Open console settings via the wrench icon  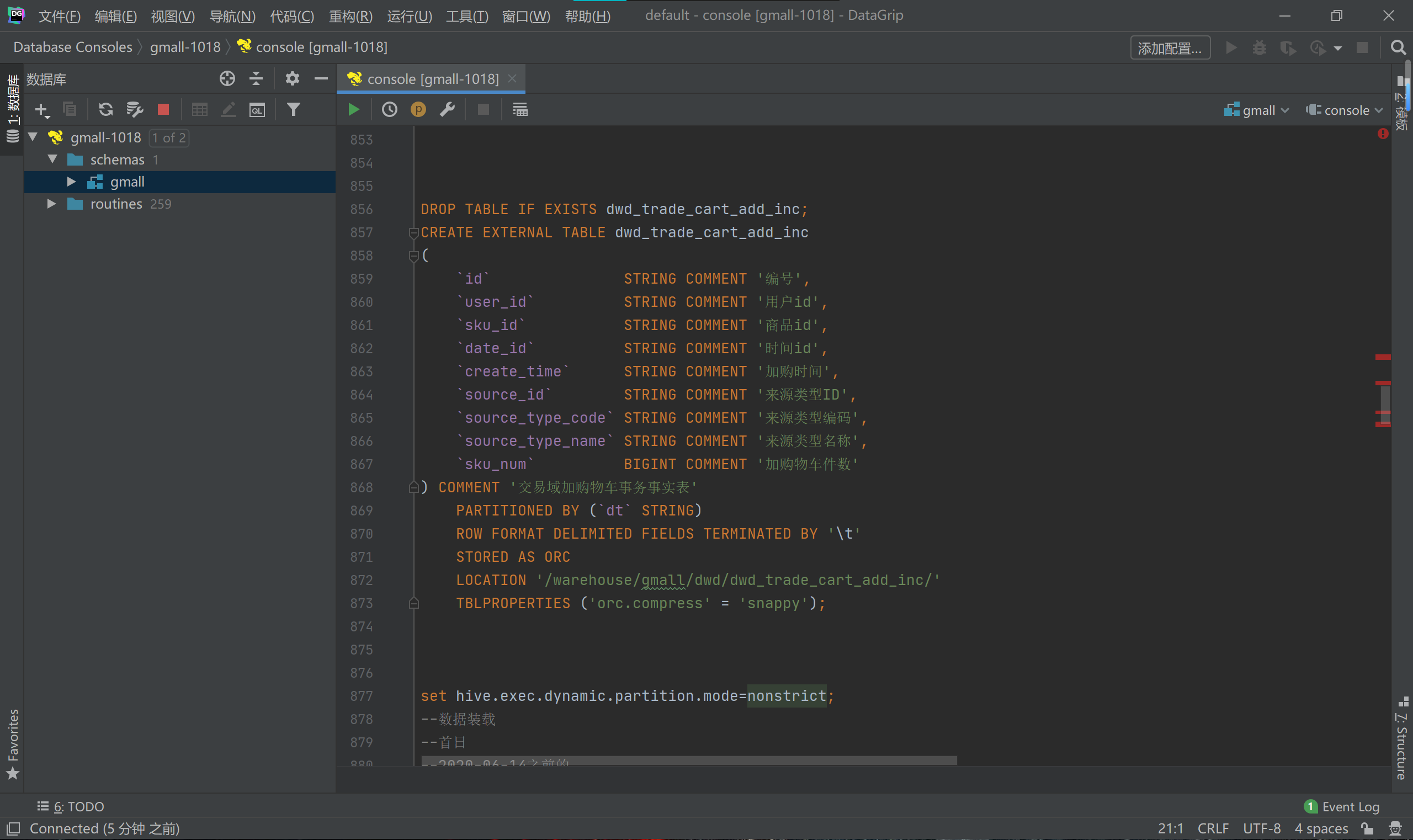click(447, 109)
